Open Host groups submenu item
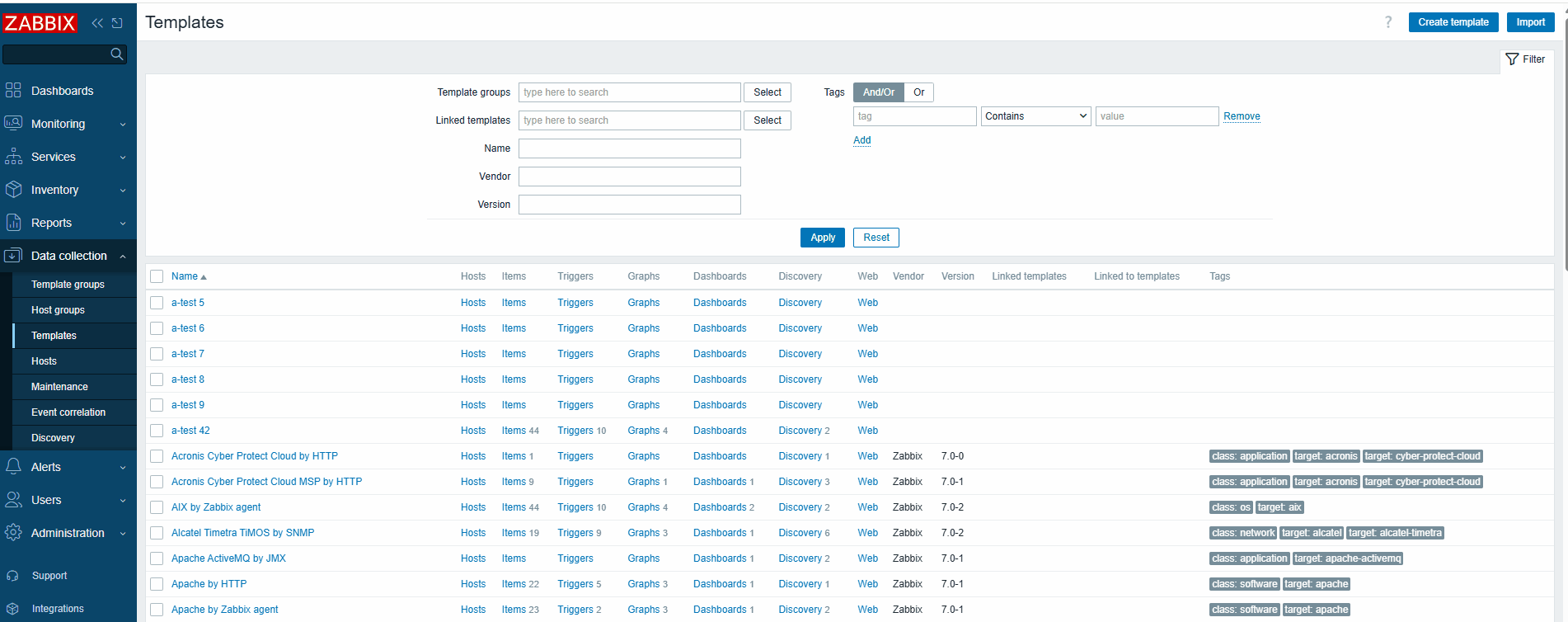 coord(58,310)
